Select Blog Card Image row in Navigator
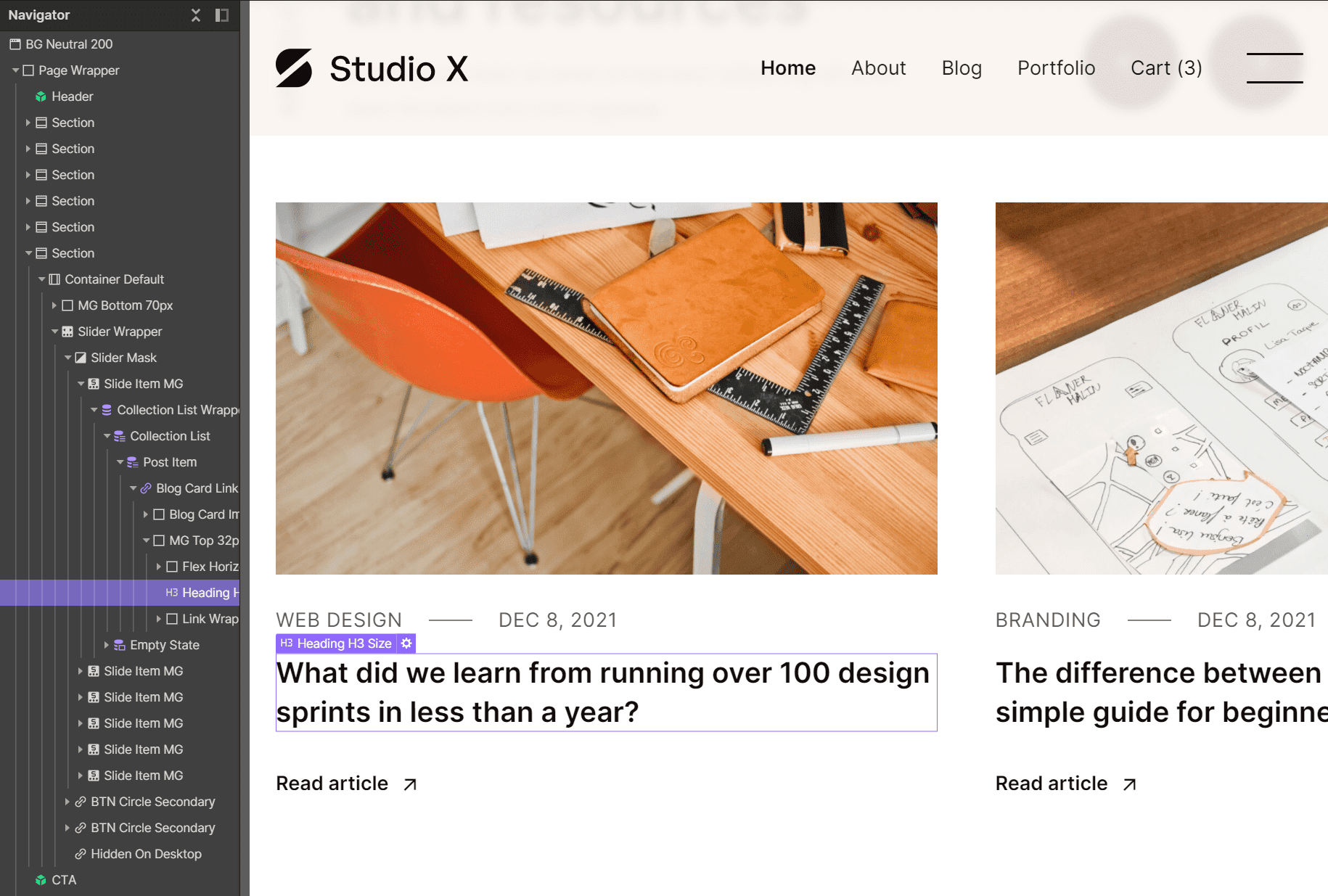 [120, 514]
